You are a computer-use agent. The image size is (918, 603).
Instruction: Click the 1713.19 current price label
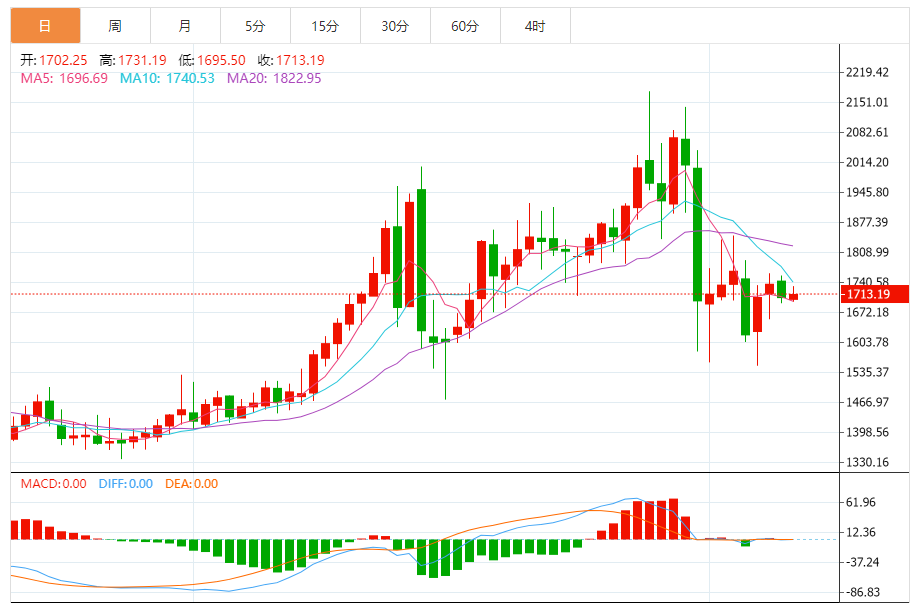875,294
